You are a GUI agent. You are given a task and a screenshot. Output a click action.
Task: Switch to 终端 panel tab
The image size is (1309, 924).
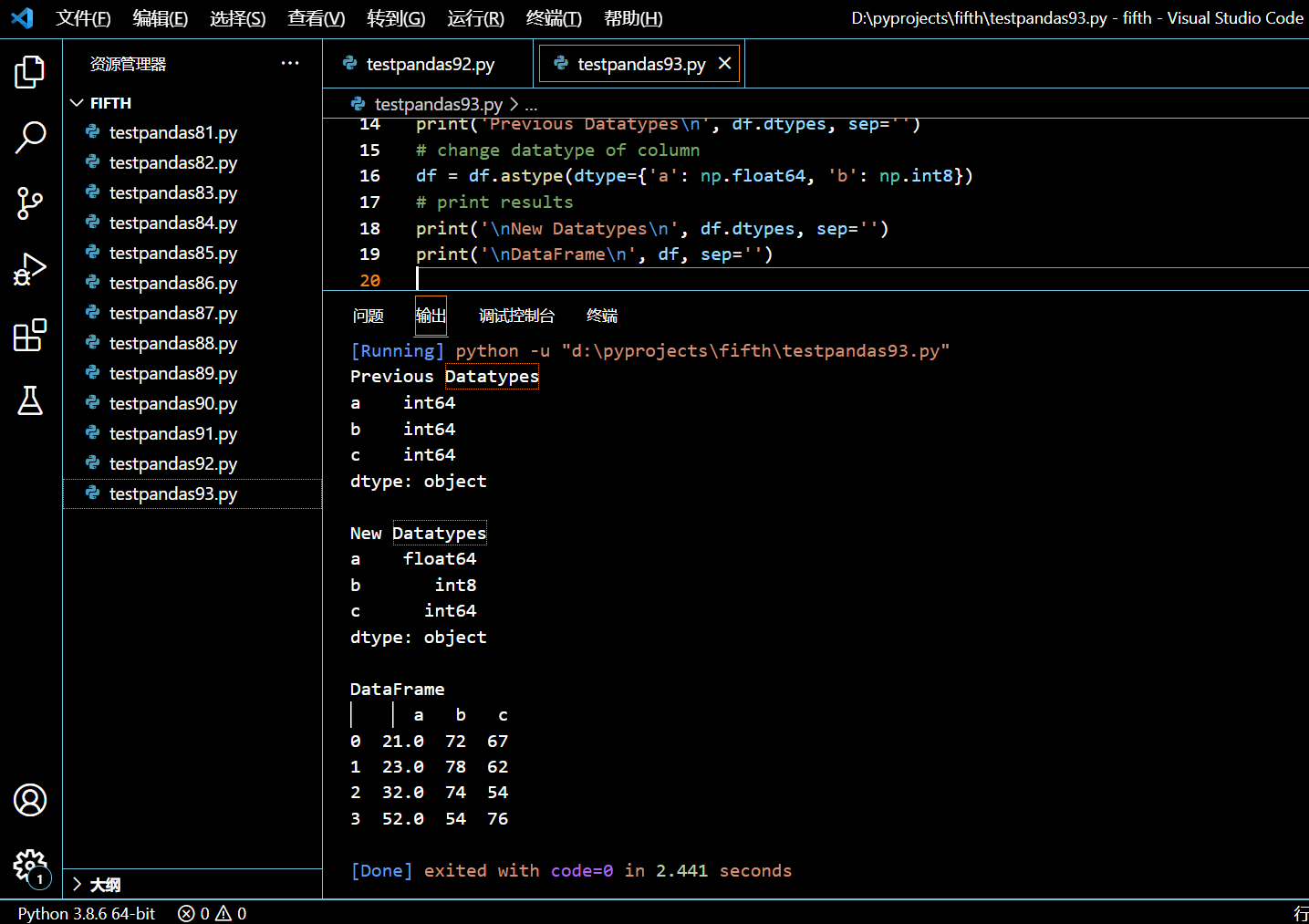pyautogui.click(x=602, y=316)
